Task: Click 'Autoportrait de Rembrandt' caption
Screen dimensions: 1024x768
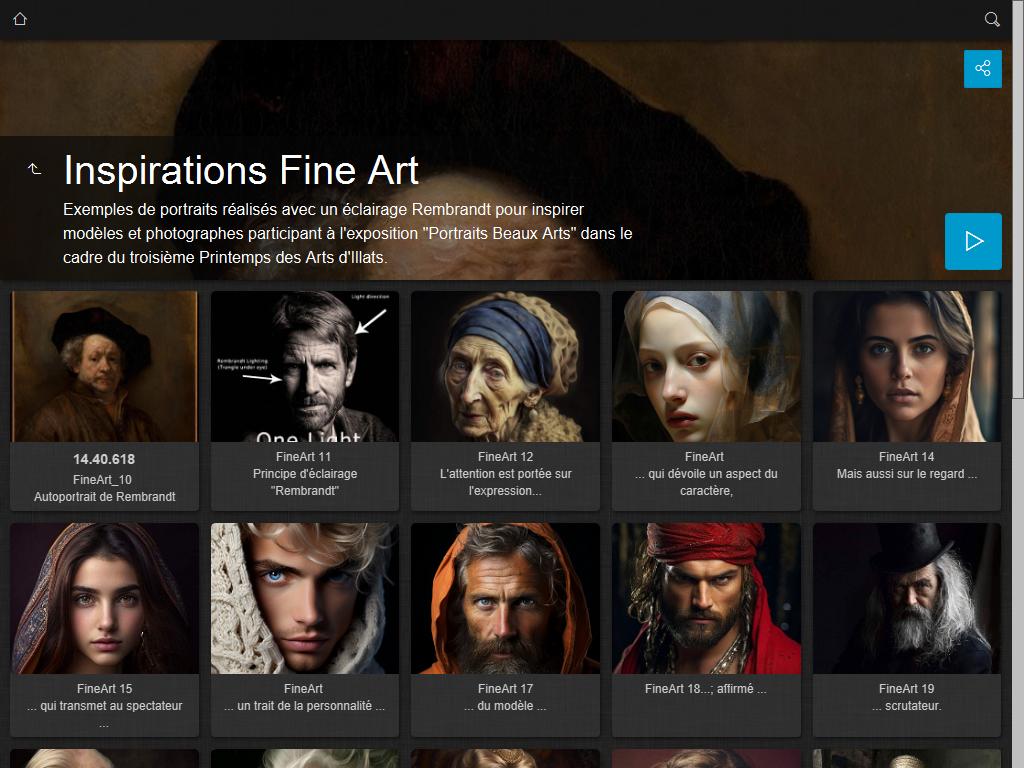Action: (104, 496)
